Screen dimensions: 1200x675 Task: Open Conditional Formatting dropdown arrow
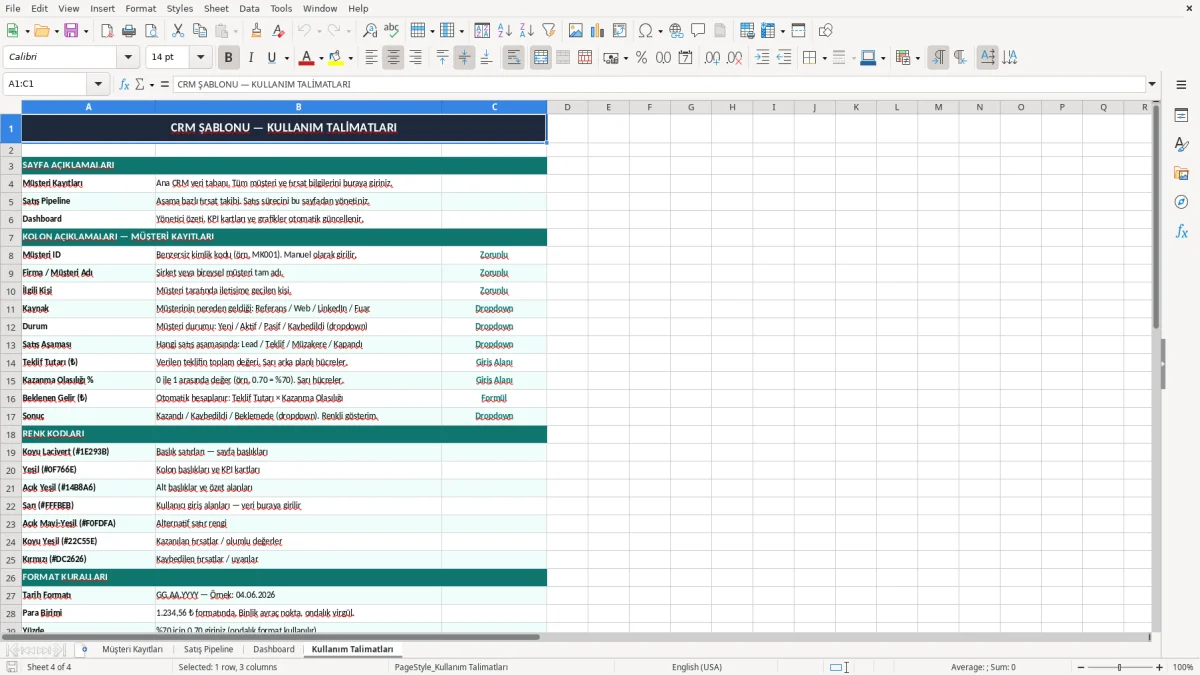pos(917,59)
